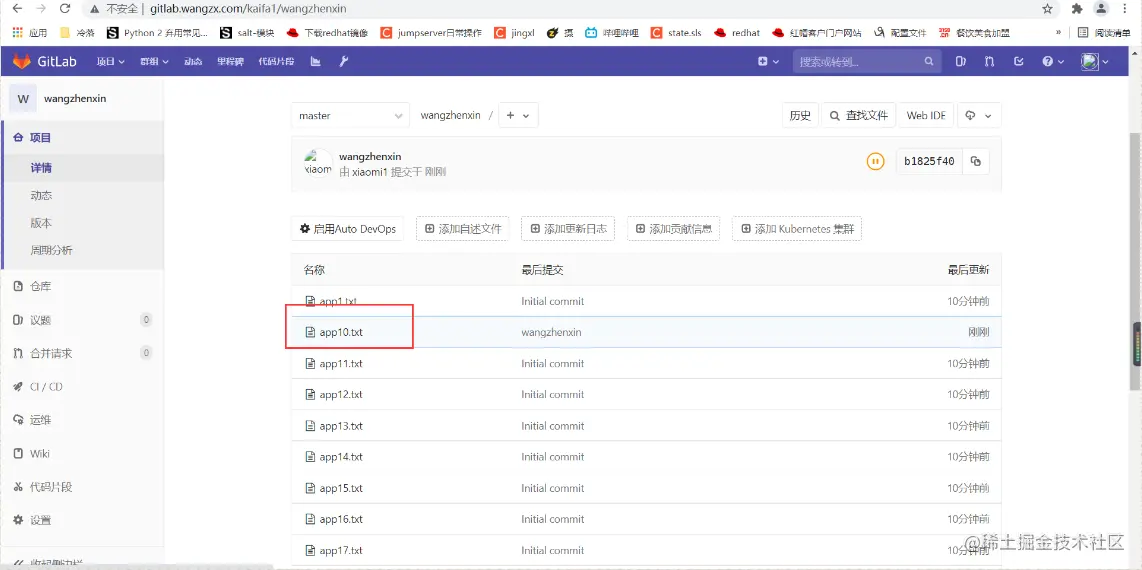Open the new item plus menu in navbar
The height and width of the screenshot is (570, 1142).
[768, 62]
